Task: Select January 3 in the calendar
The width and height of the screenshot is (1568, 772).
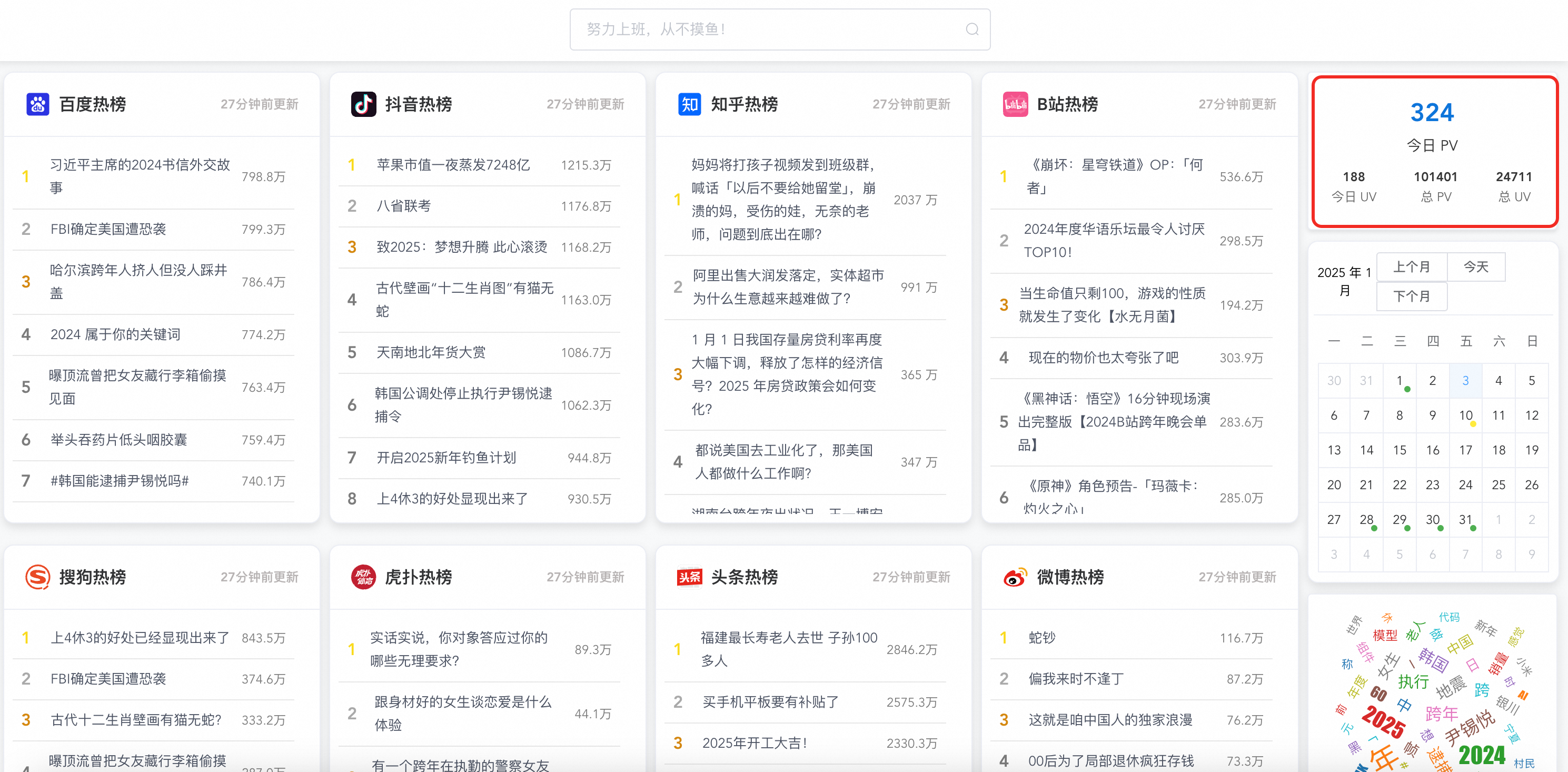Action: (x=1465, y=381)
